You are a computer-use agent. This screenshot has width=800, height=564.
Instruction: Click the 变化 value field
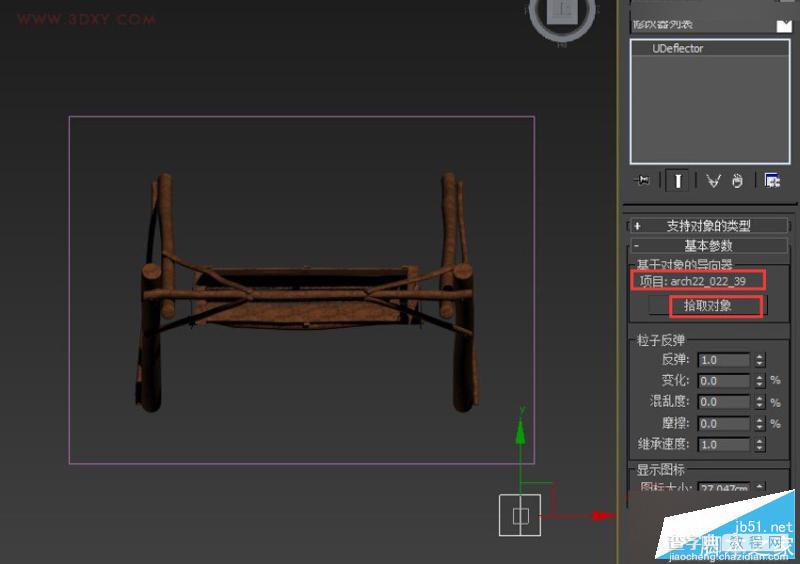[x=723, y=381]
